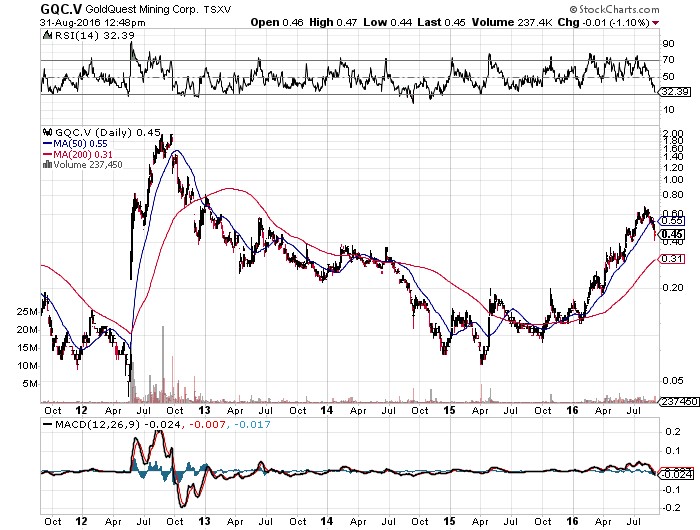The image size is (700, 530).
Task: Click year 14 on the price panel date axis
Action: (x=327, y=410)
